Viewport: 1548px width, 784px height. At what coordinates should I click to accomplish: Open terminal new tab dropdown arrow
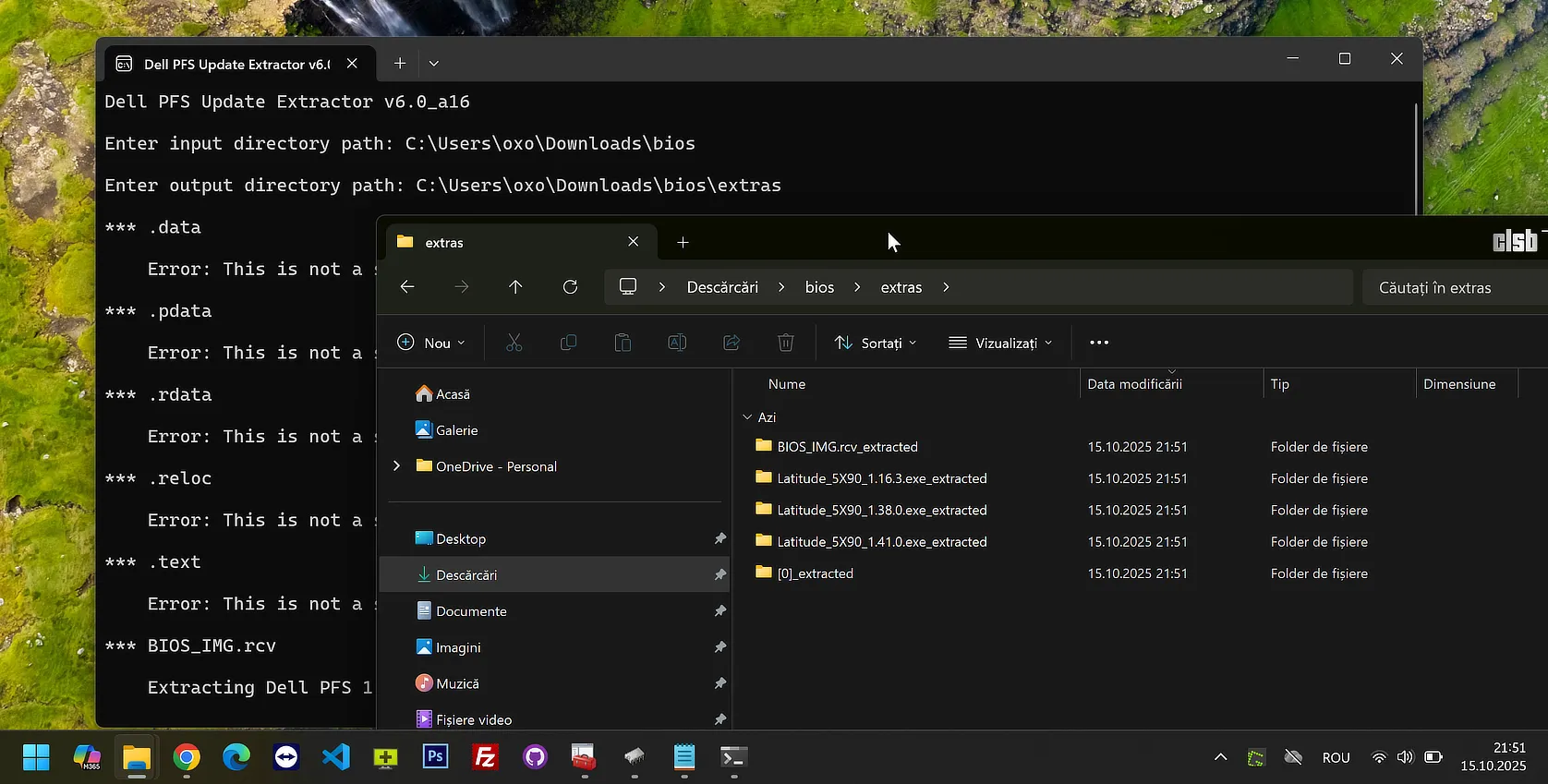433,63
